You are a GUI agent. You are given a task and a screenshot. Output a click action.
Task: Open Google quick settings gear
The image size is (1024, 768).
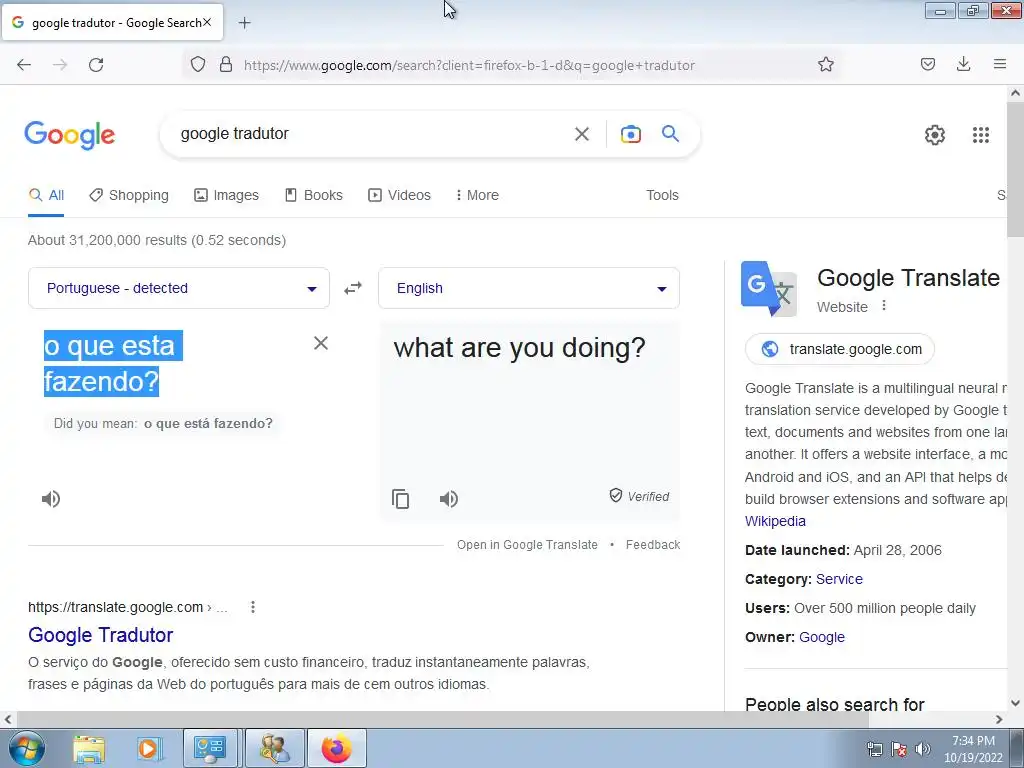(935, 135)
